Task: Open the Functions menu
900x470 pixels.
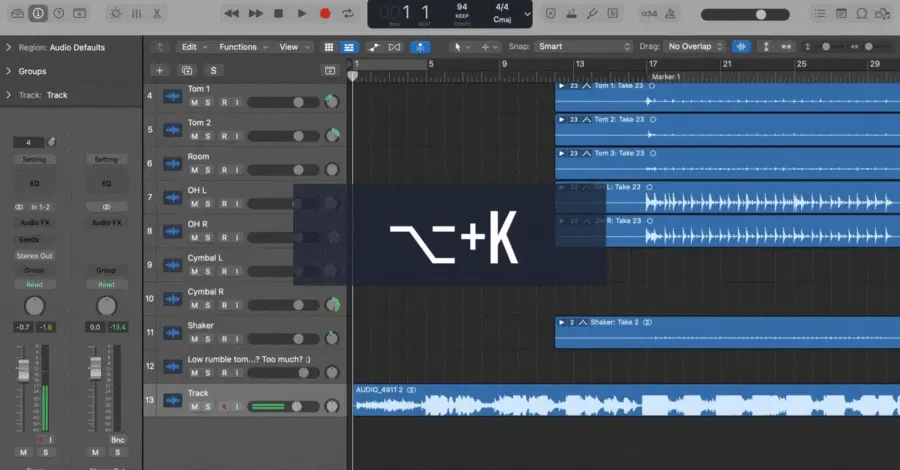Action: pyautogui.click(x=243, y=47)
